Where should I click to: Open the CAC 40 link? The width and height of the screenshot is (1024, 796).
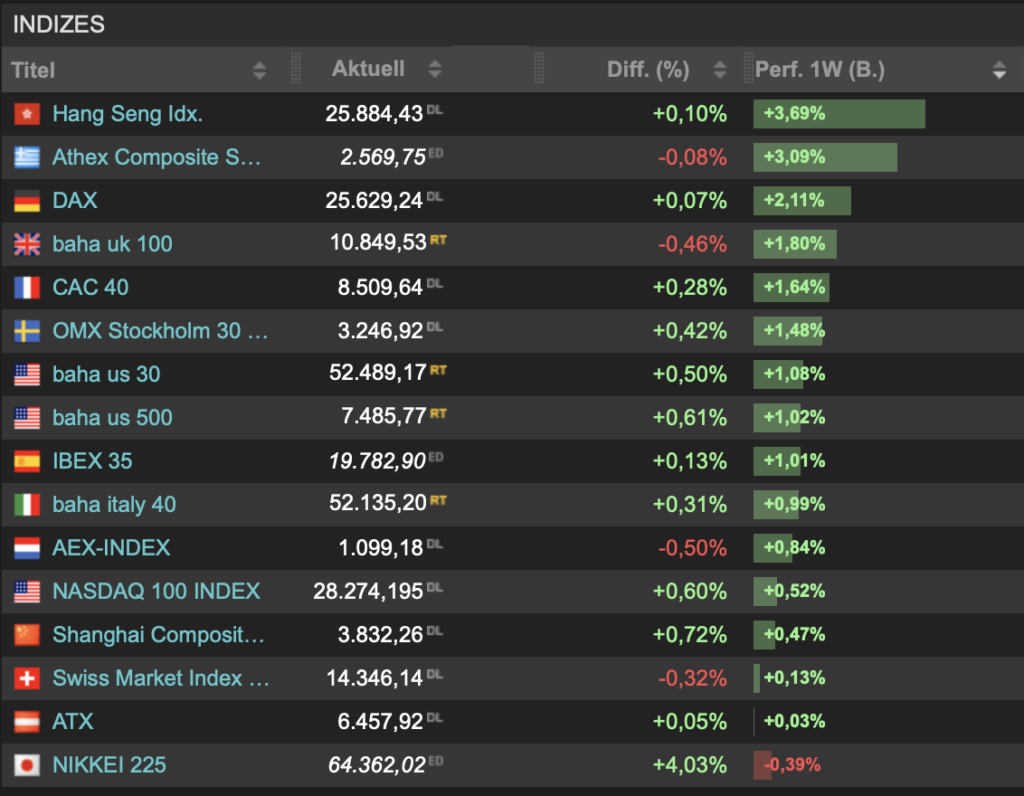point(90,287)
